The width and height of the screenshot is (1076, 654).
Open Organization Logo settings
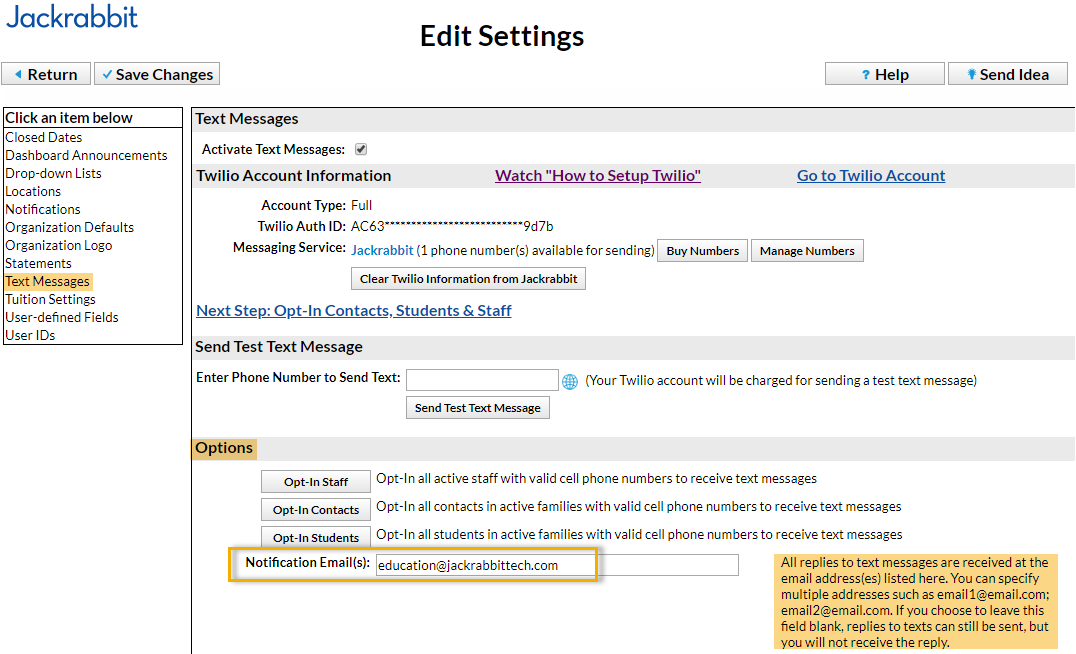pos(58,245)
